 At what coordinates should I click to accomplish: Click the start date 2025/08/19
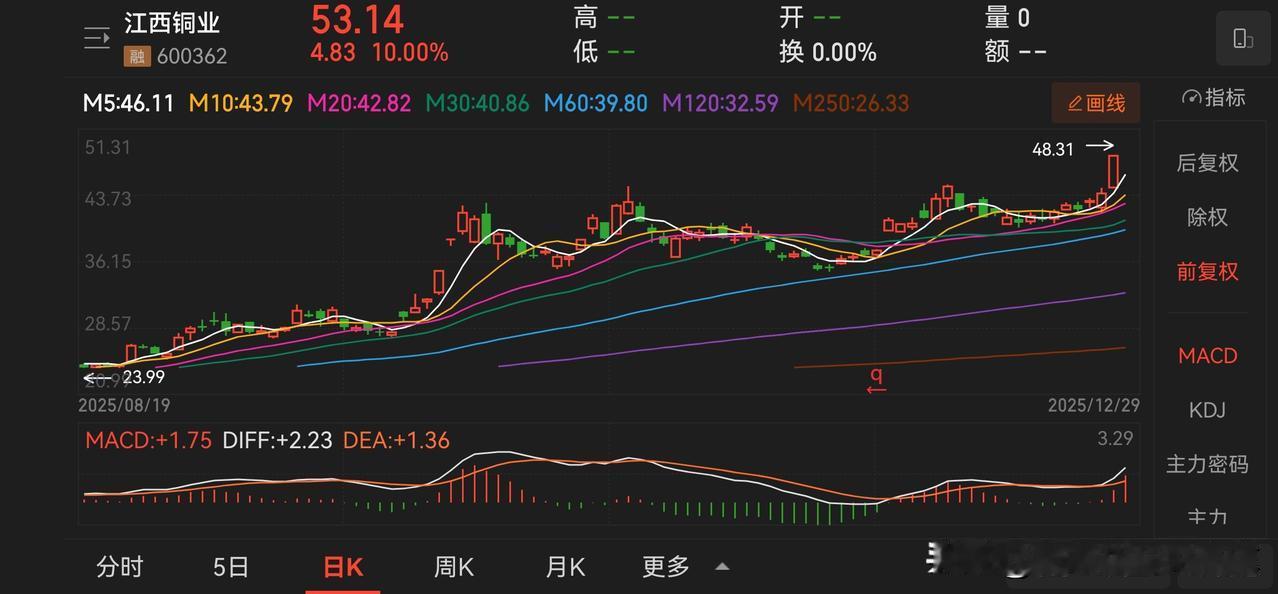[124, 405]
